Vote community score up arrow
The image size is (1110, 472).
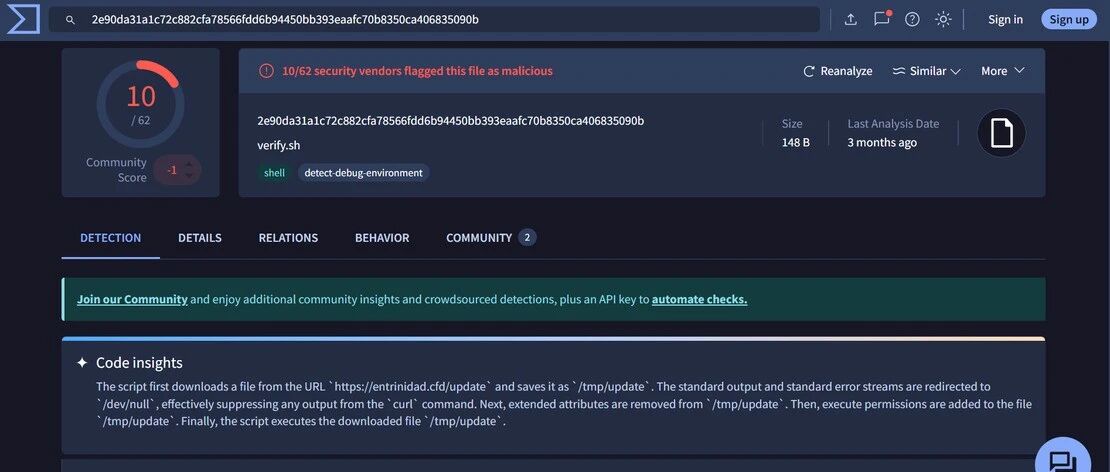(188, 164)
